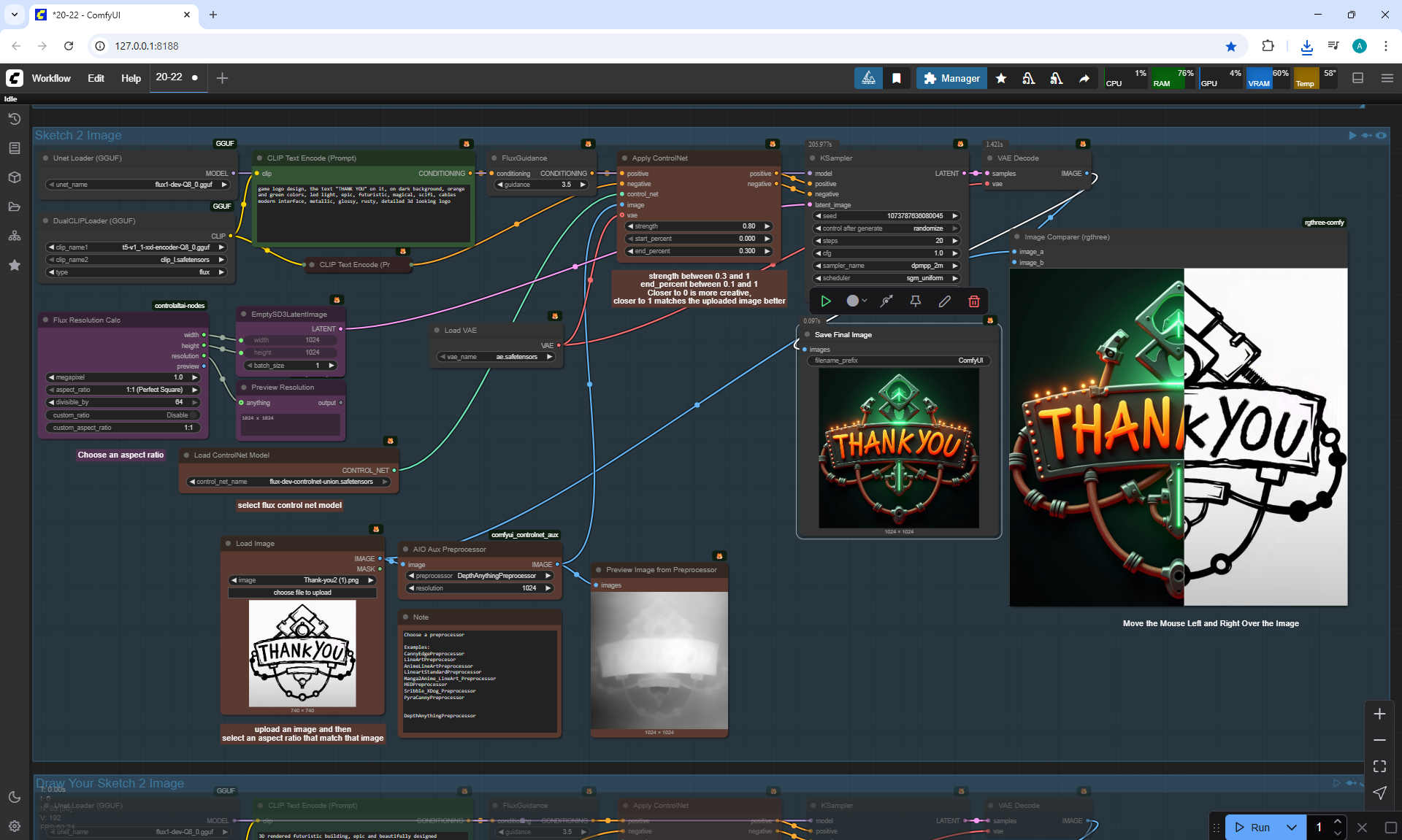Click the pencil edit icon in node toolbar

tap(944, 301)
